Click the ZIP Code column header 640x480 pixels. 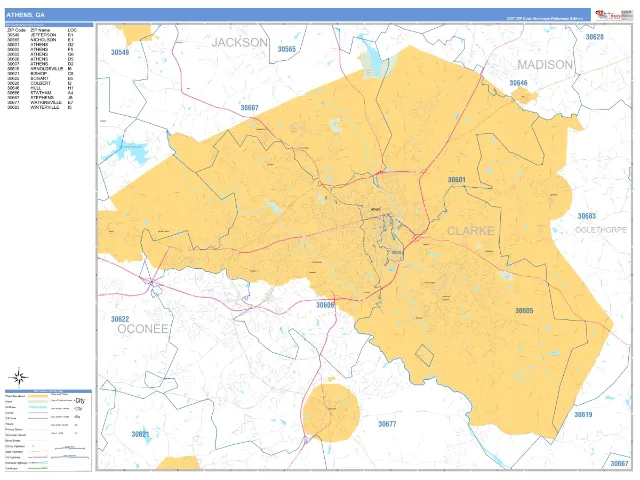pyautogui.click(x=16, y=30)
